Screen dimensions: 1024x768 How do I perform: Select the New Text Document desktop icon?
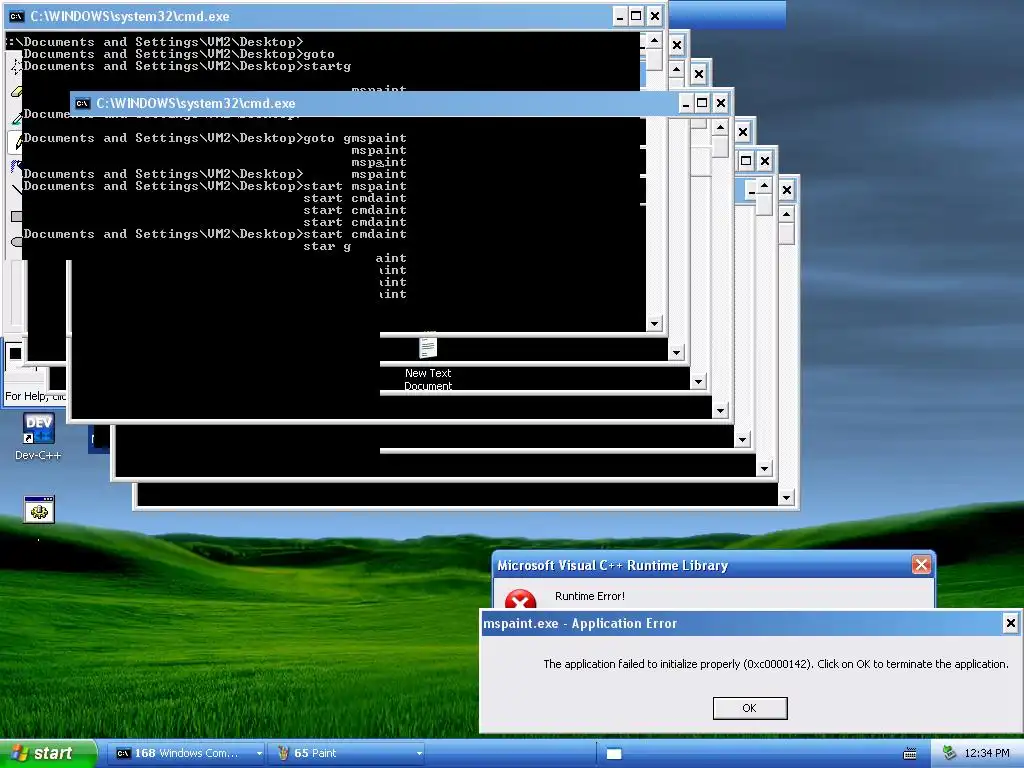tap(428, 362)
